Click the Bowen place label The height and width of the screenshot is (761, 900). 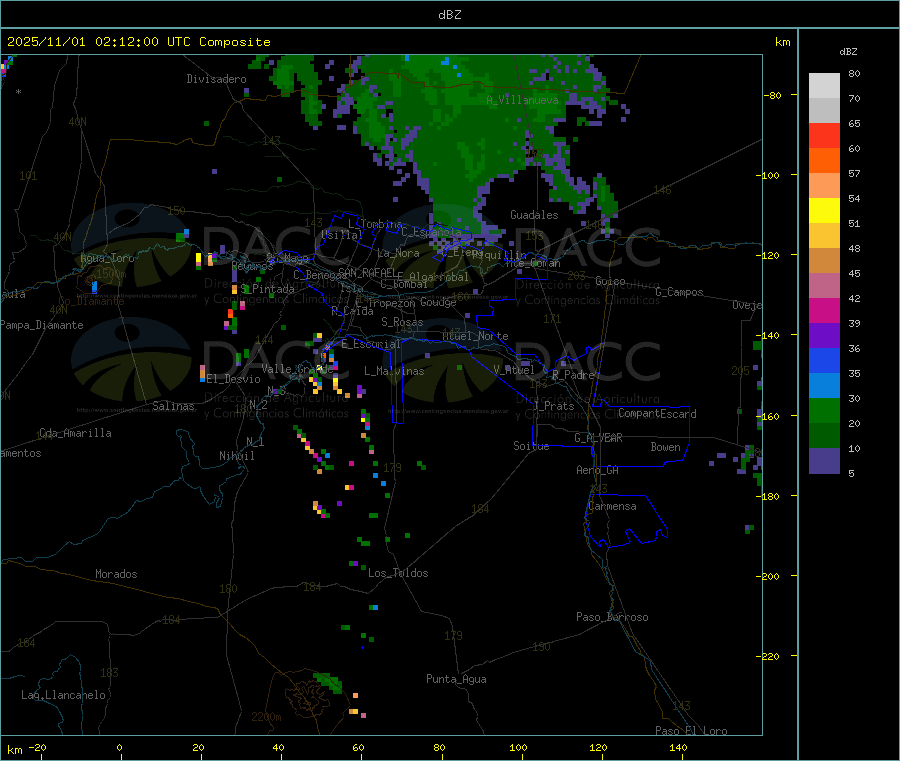(x=665, y=447)
